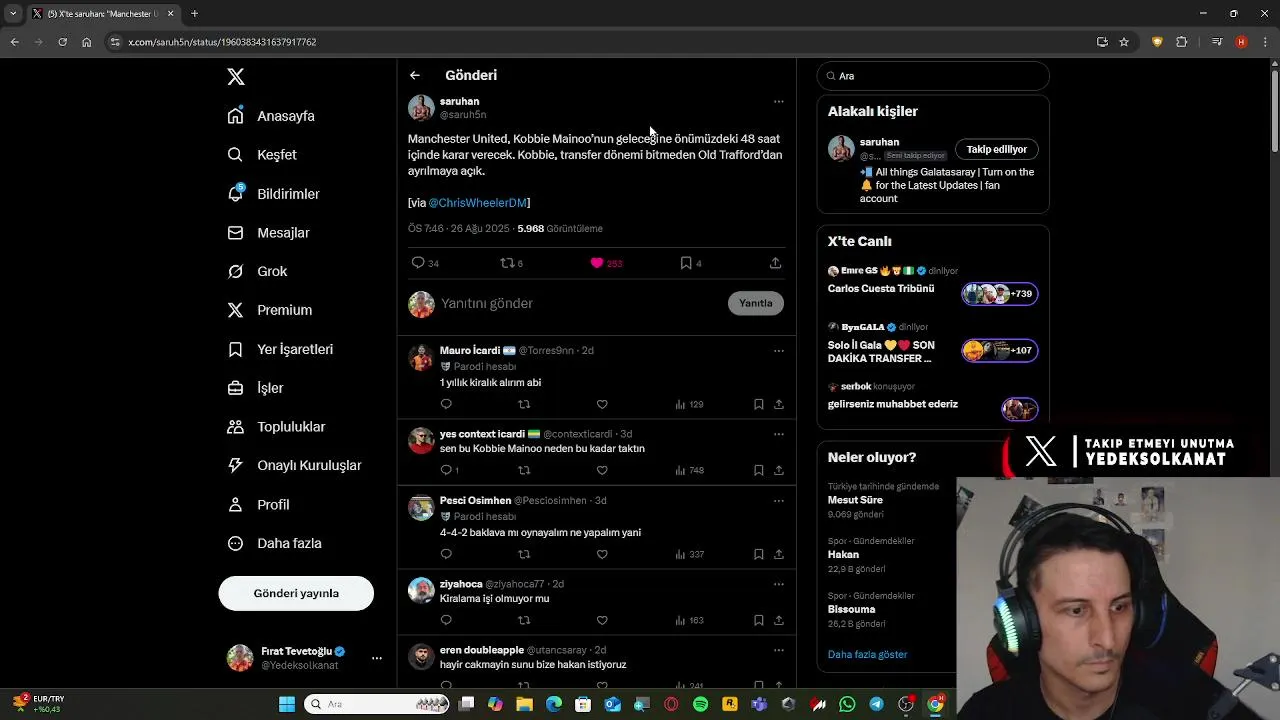Viewport: 1280px width, 720px height.
Task: Reply to yes context icardi comment
Action: pos(446,470)
